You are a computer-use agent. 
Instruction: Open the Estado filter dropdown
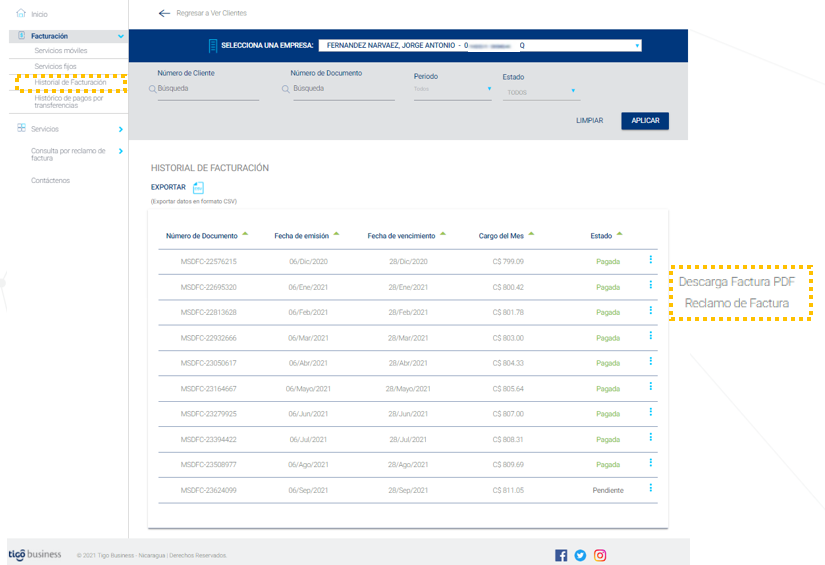click(541, 92)
